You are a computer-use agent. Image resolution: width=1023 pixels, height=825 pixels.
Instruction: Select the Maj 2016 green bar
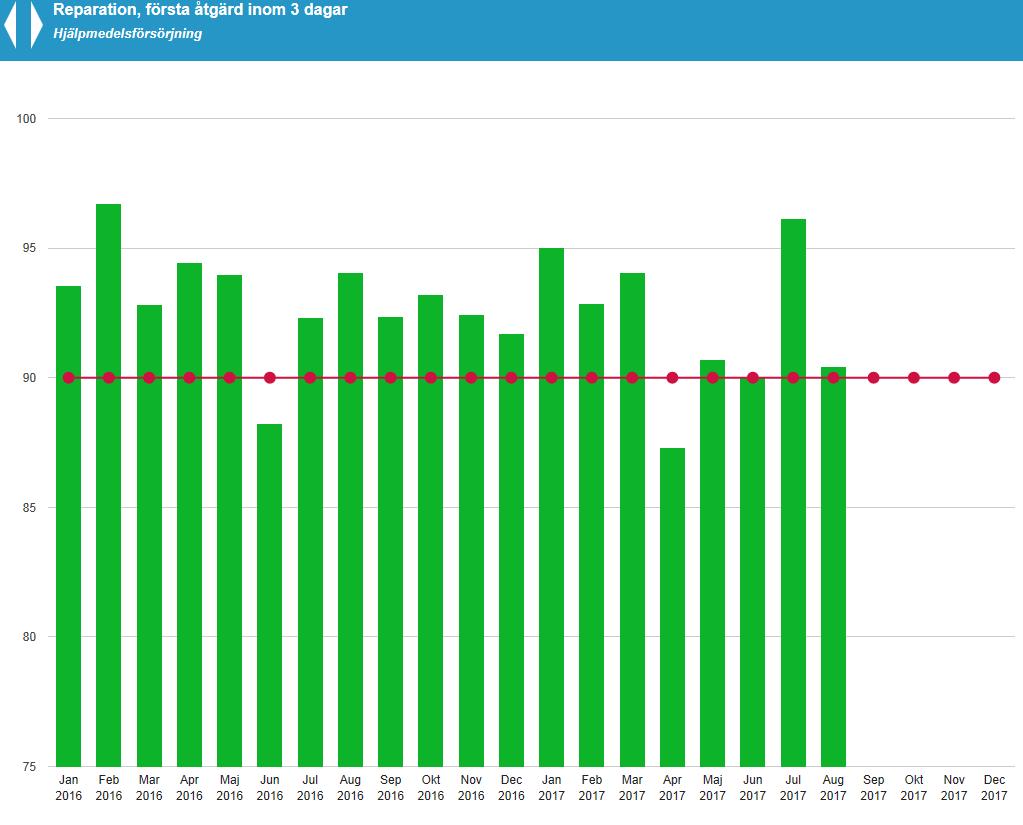click(230, 520)
